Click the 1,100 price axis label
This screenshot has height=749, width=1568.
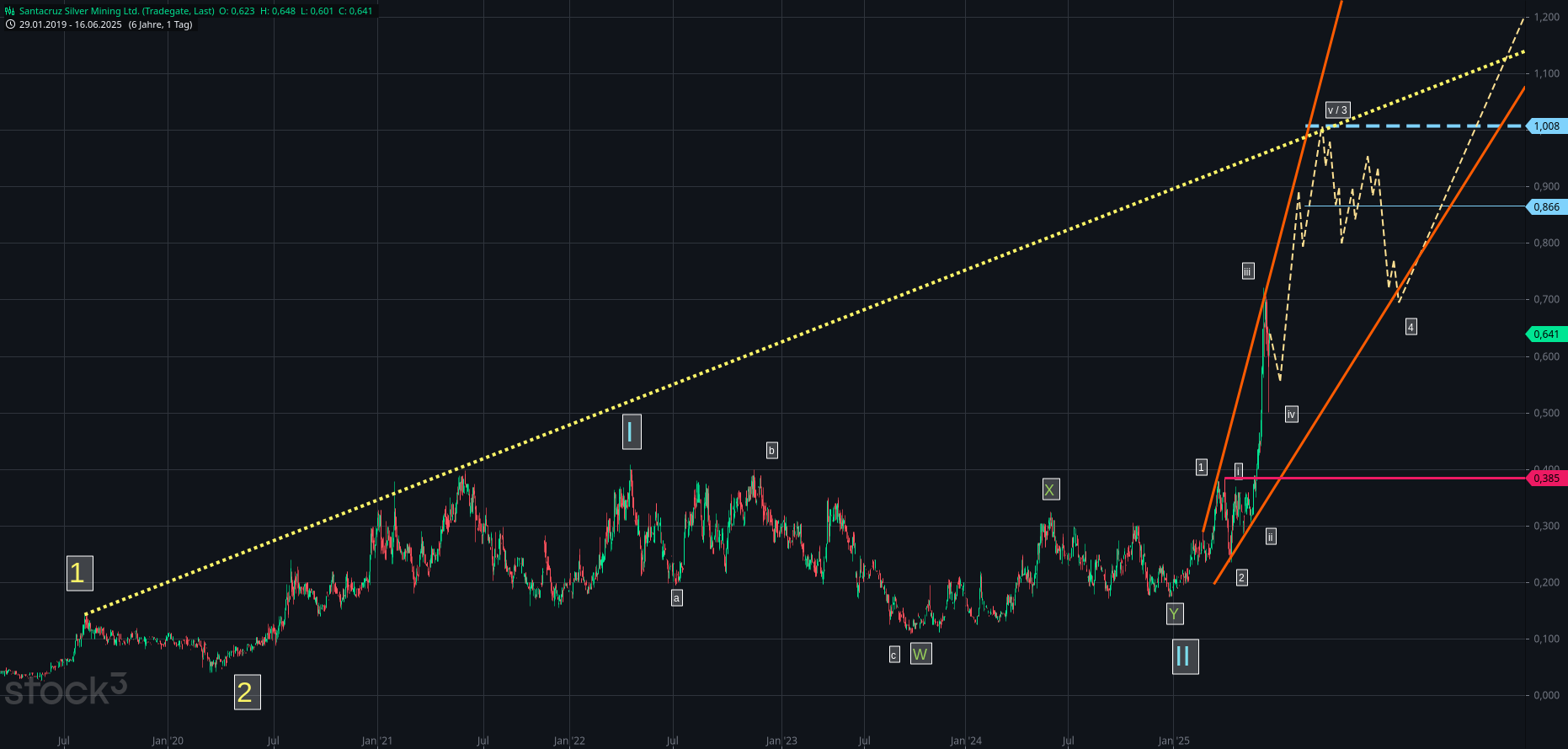(x=1547, y=73)
